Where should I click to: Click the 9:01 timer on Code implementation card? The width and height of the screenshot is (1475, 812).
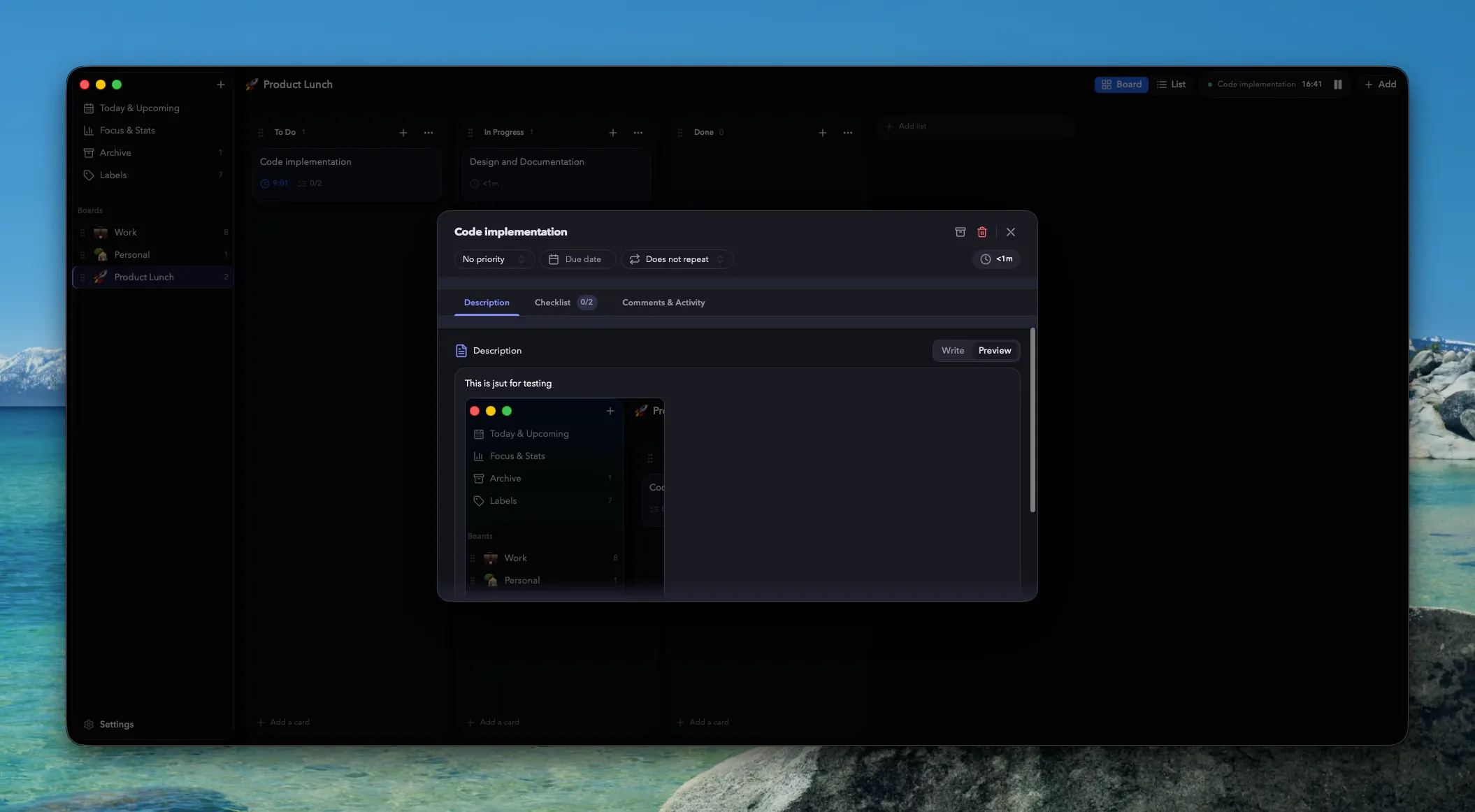point(275,184)
